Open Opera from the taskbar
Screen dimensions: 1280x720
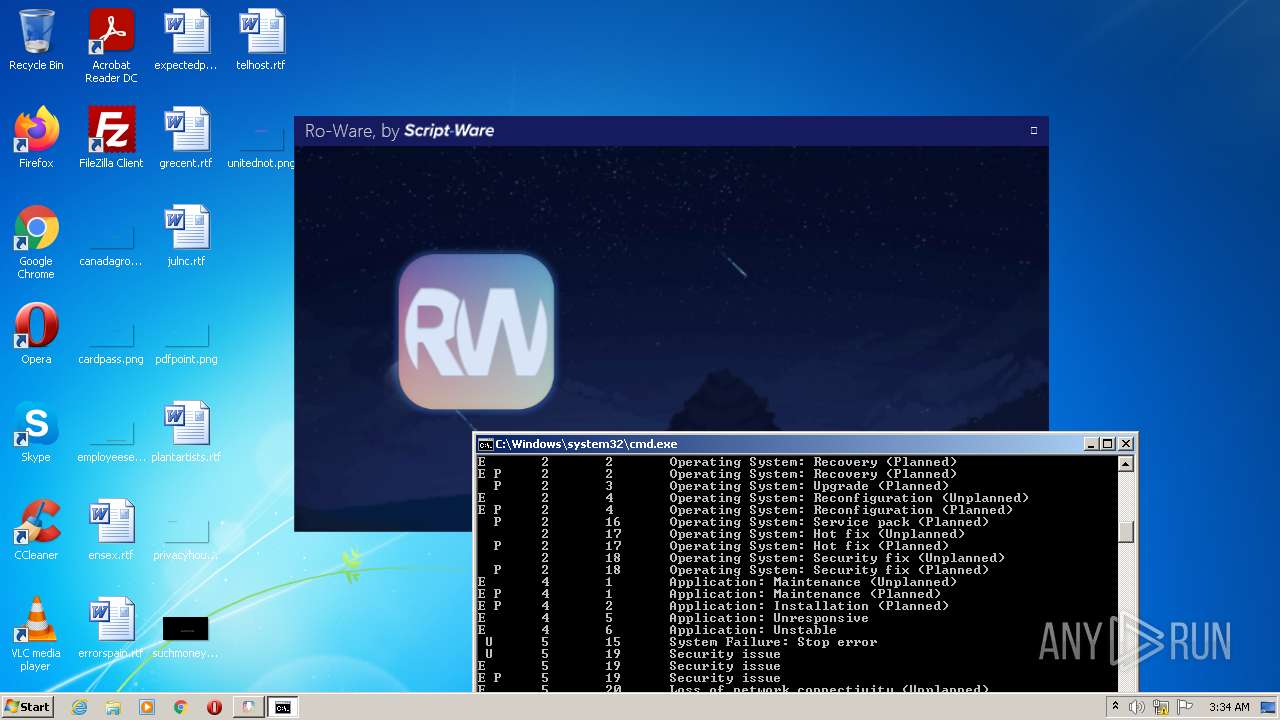point(214,707)
